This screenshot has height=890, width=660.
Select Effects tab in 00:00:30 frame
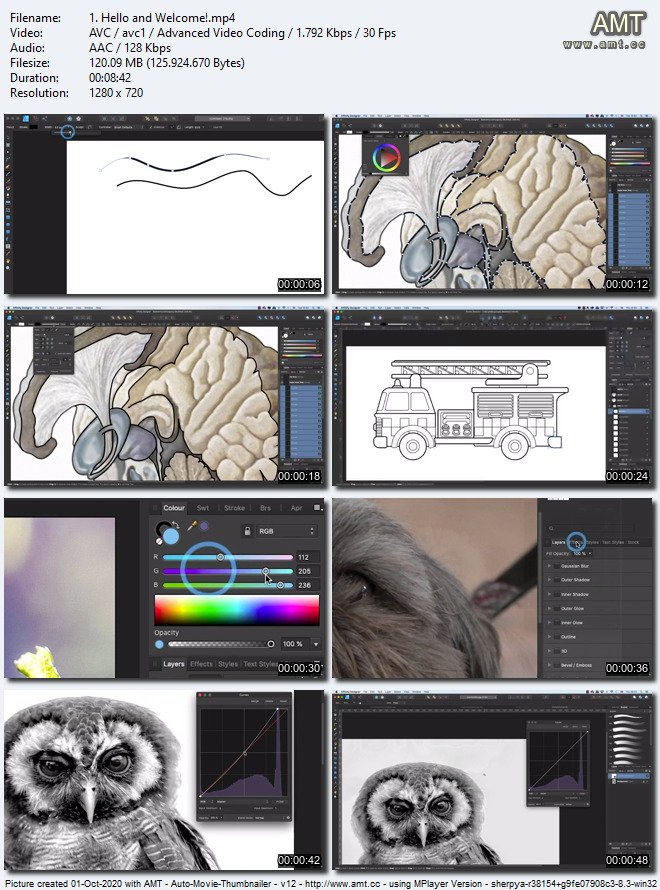(201, 664)
